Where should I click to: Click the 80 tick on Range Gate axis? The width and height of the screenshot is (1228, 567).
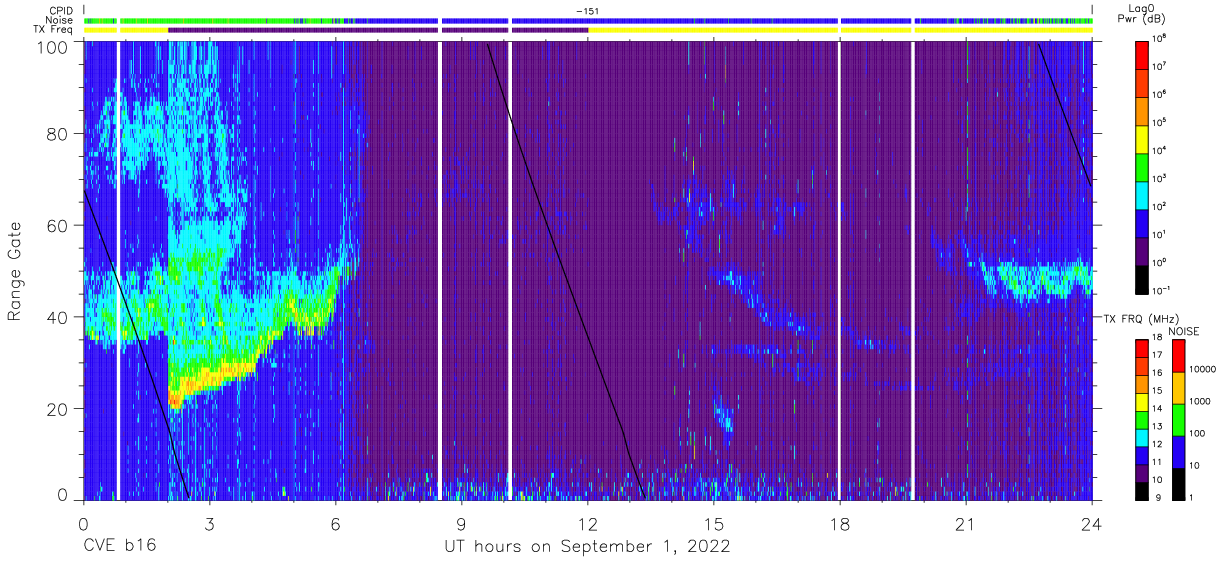pos(57,134)
